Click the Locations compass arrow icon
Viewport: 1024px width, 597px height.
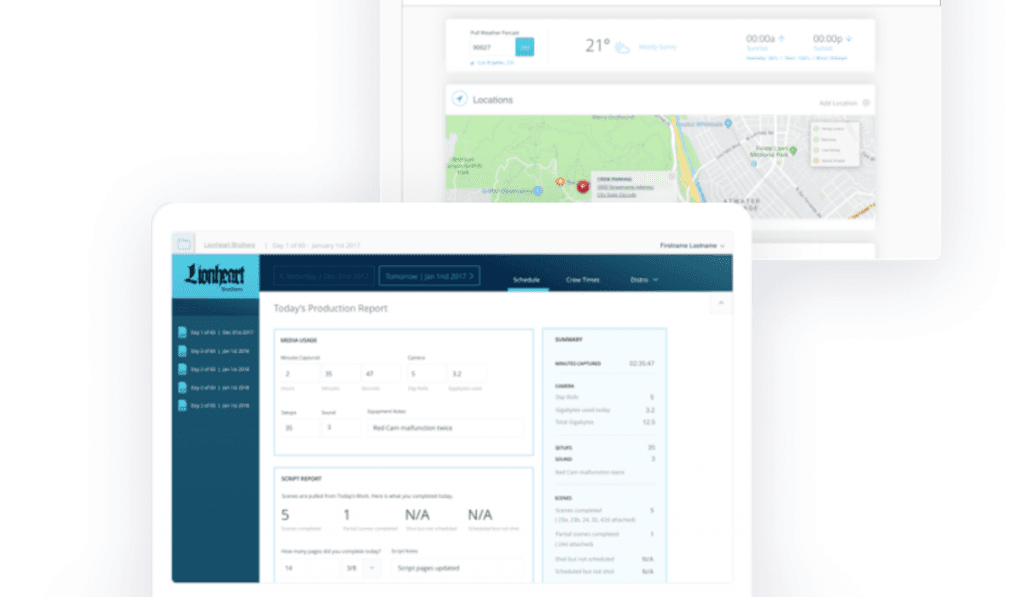pyautogui.click(x=459, y=100)
